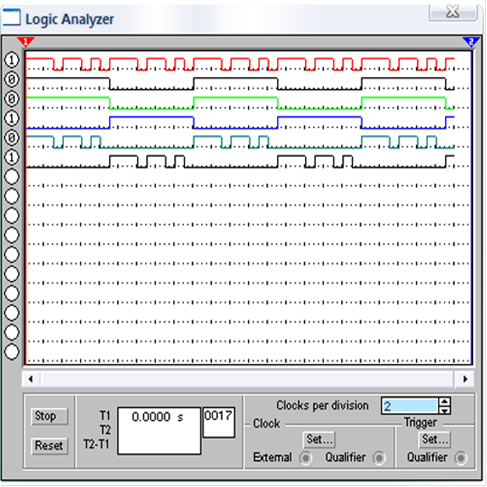This screenshot has width=487, height=487.
Task: Toggle the Trigger Qualifier terminal
Action: click(461, 458)
